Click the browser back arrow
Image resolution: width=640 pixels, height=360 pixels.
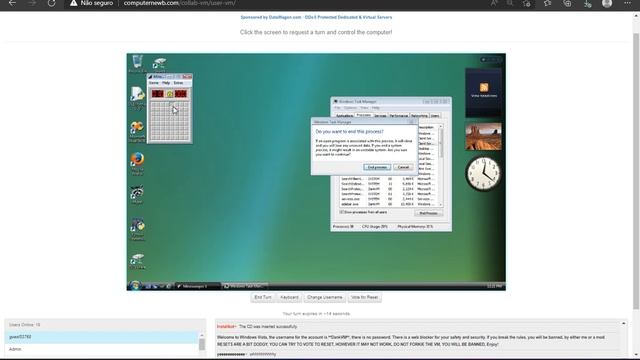pyautogui.click(x=12, y=3)
